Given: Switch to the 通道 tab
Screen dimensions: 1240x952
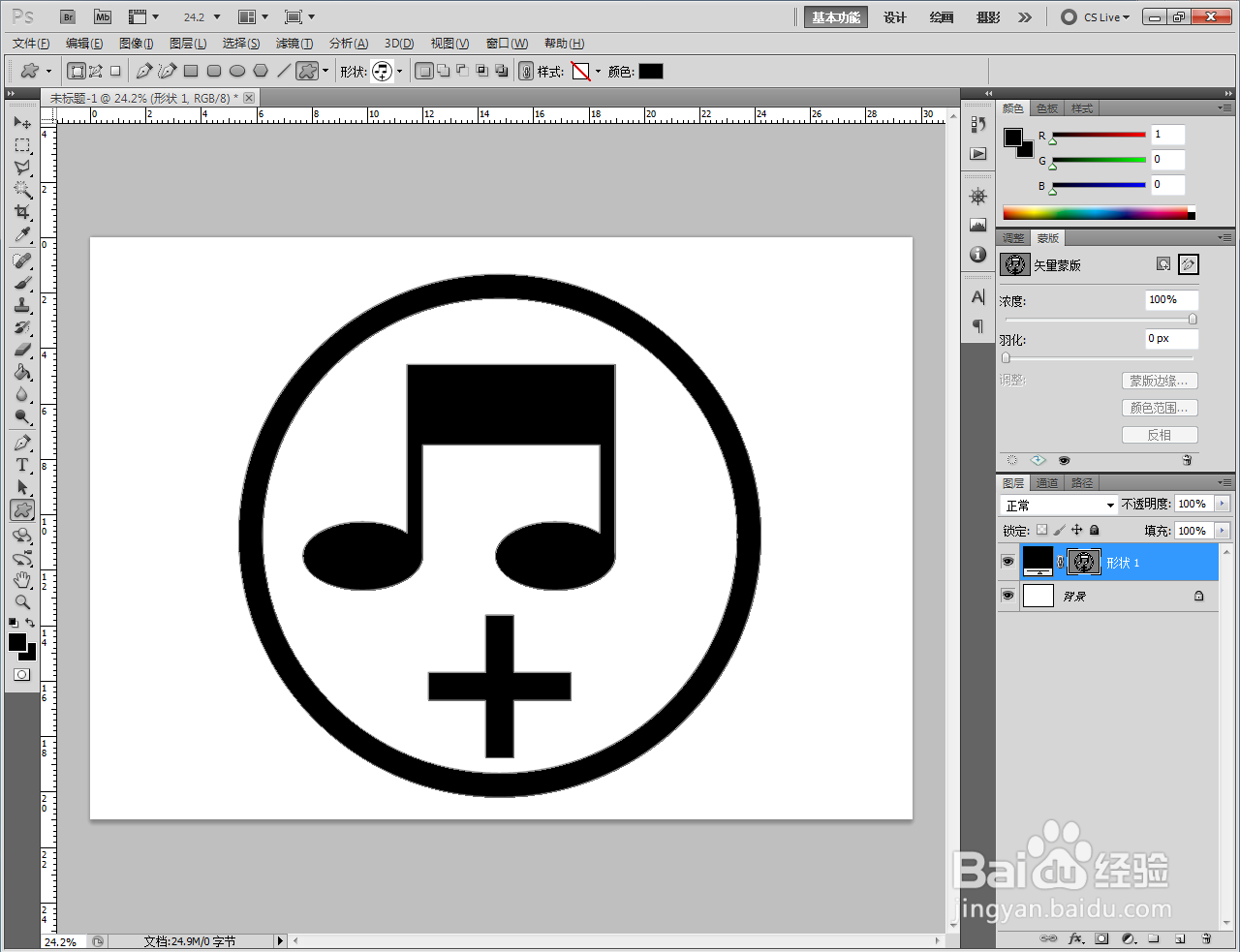Looking at the screenshot, I should click(1047, 483).
